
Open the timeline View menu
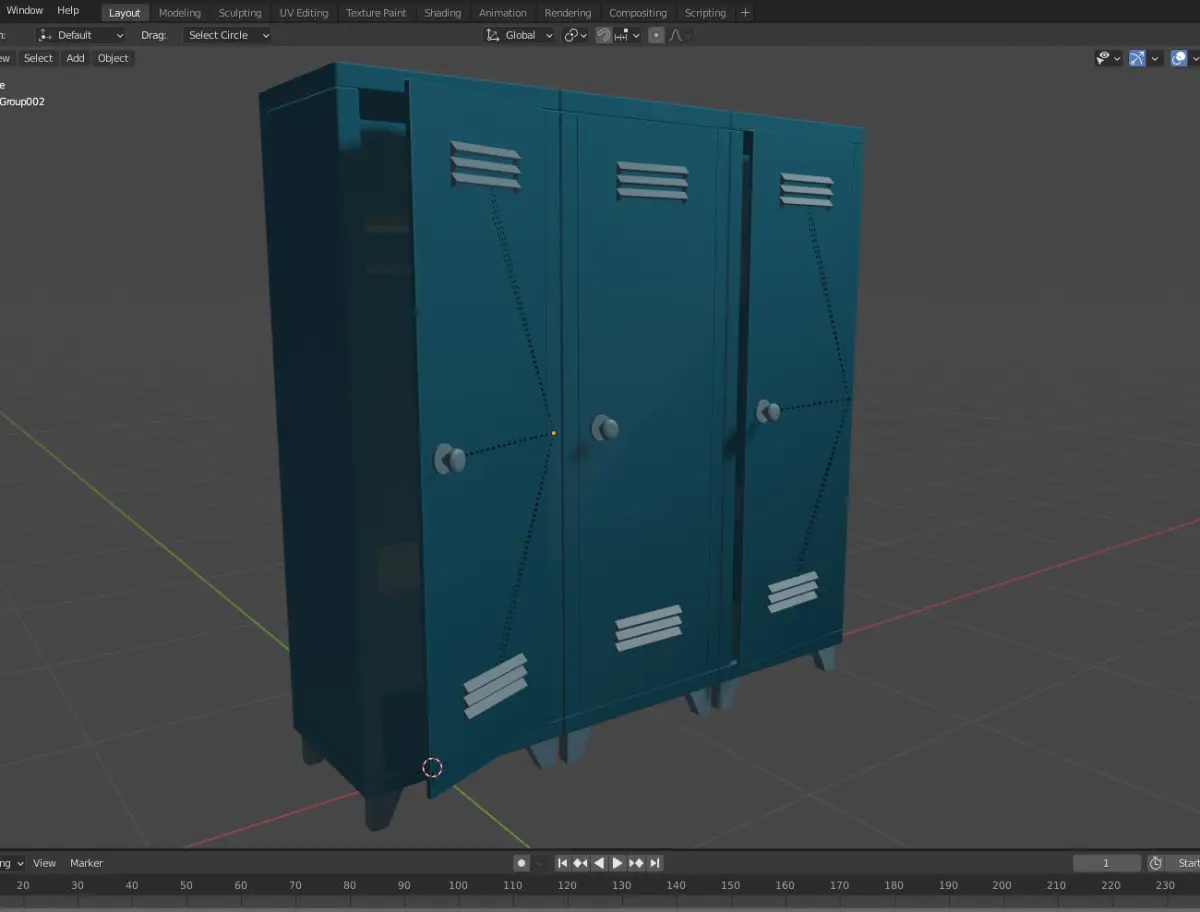point(45,863)
